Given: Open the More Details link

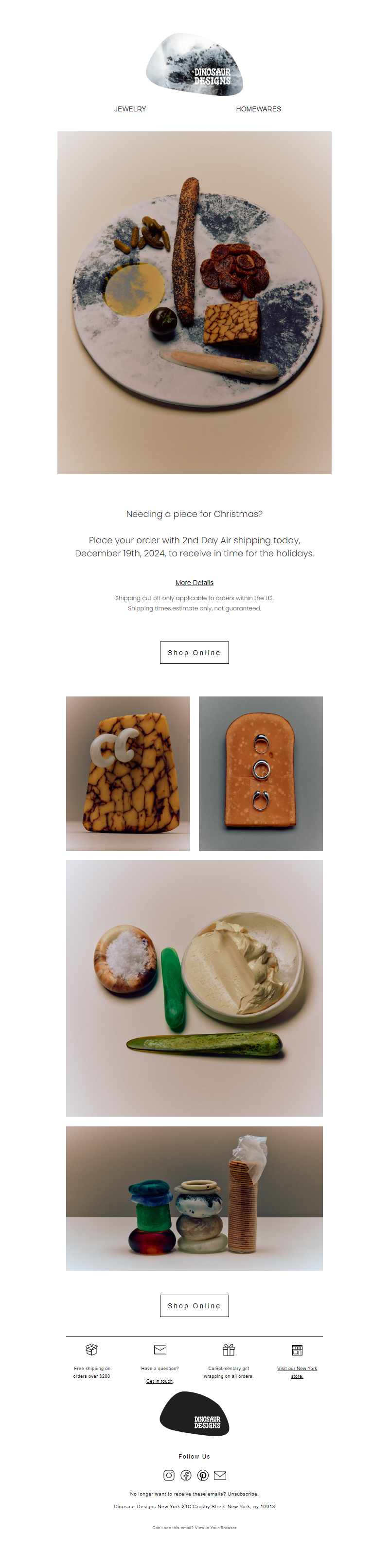Looking at the screenshot, I should click(x=194, y=583).
